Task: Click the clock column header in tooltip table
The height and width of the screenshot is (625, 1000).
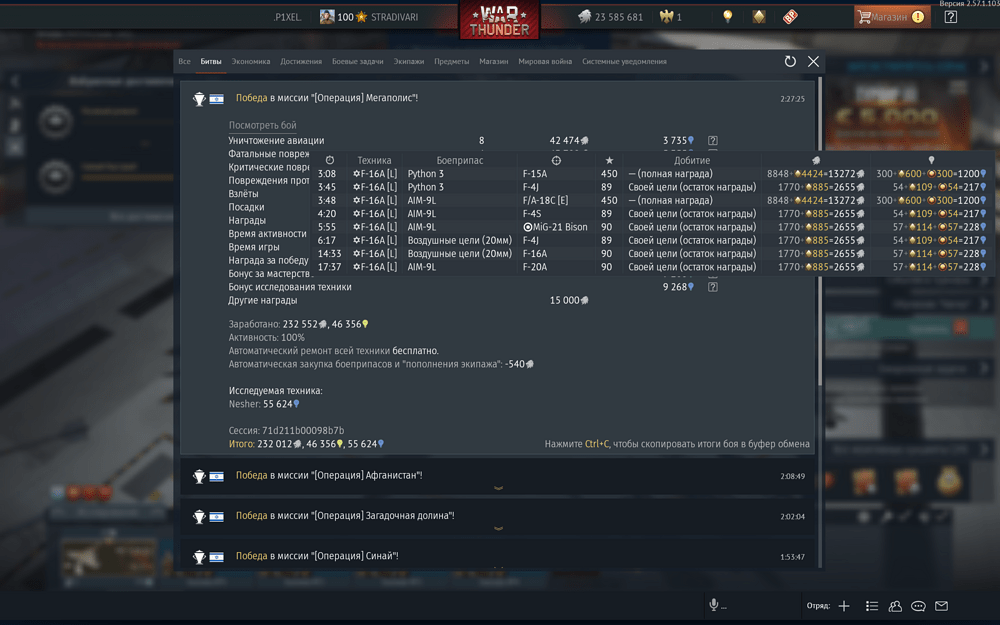Action: 330,160
